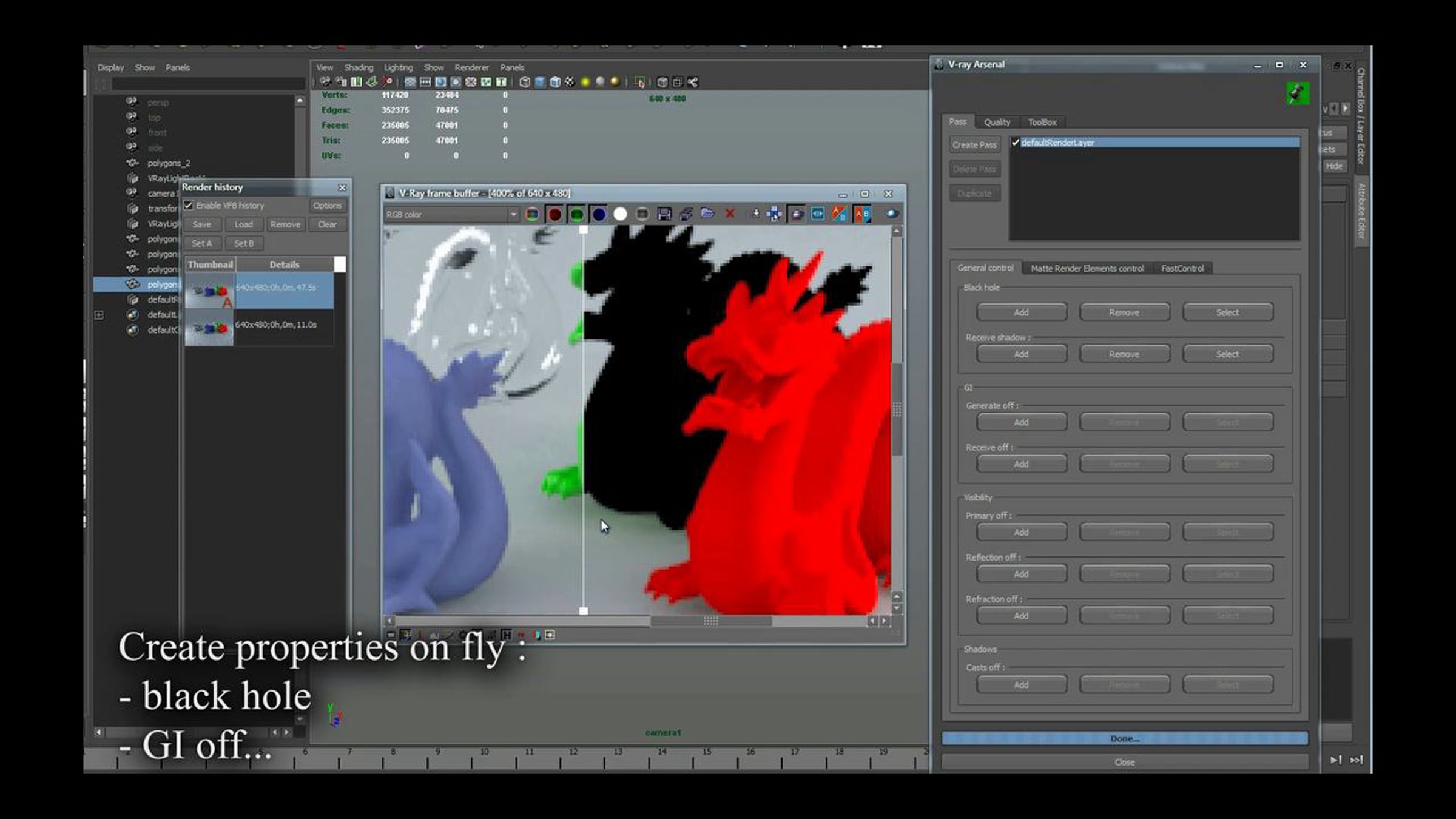Uncheck the defaultRenderLayer checkbox
This screenshot has width=1456, height=819.
click(x=1016, y=143)
